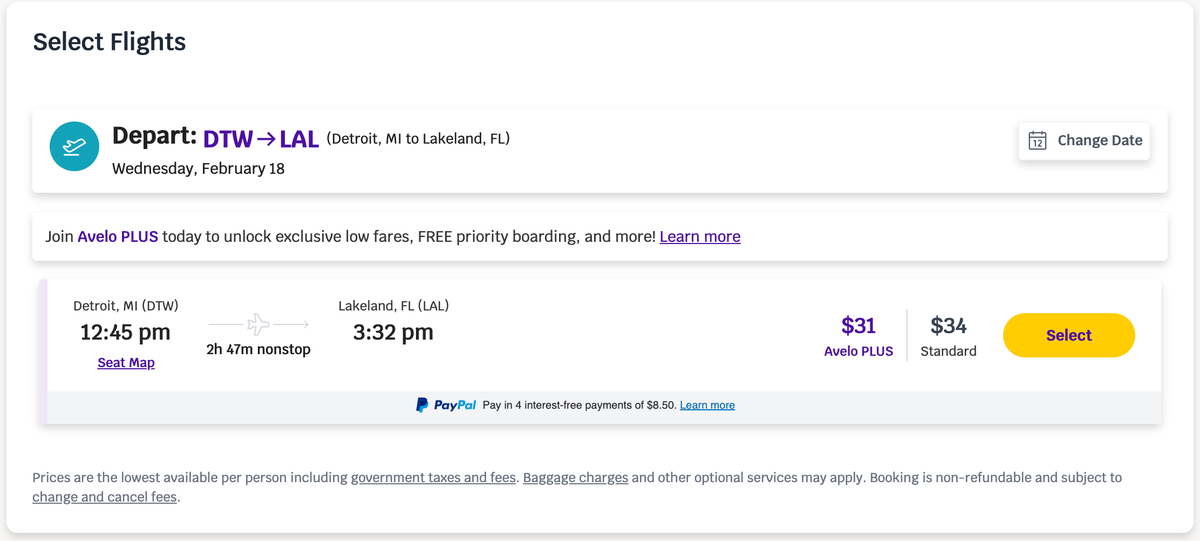Viewport: 1200px width, 541px height.
Task: Open the Seat Map link
Action: (x=126, y=363)
